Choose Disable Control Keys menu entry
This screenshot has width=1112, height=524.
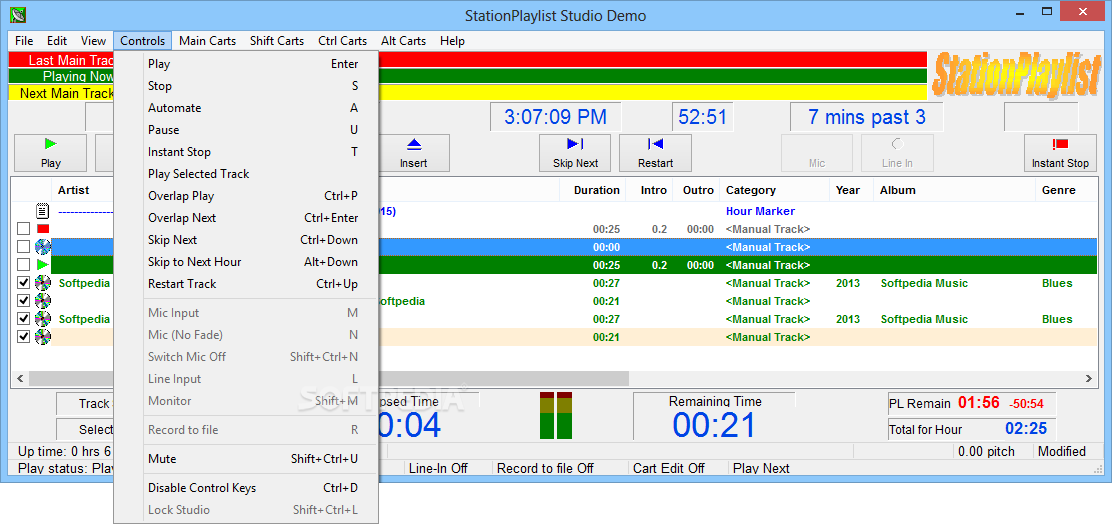pos(246,488)
